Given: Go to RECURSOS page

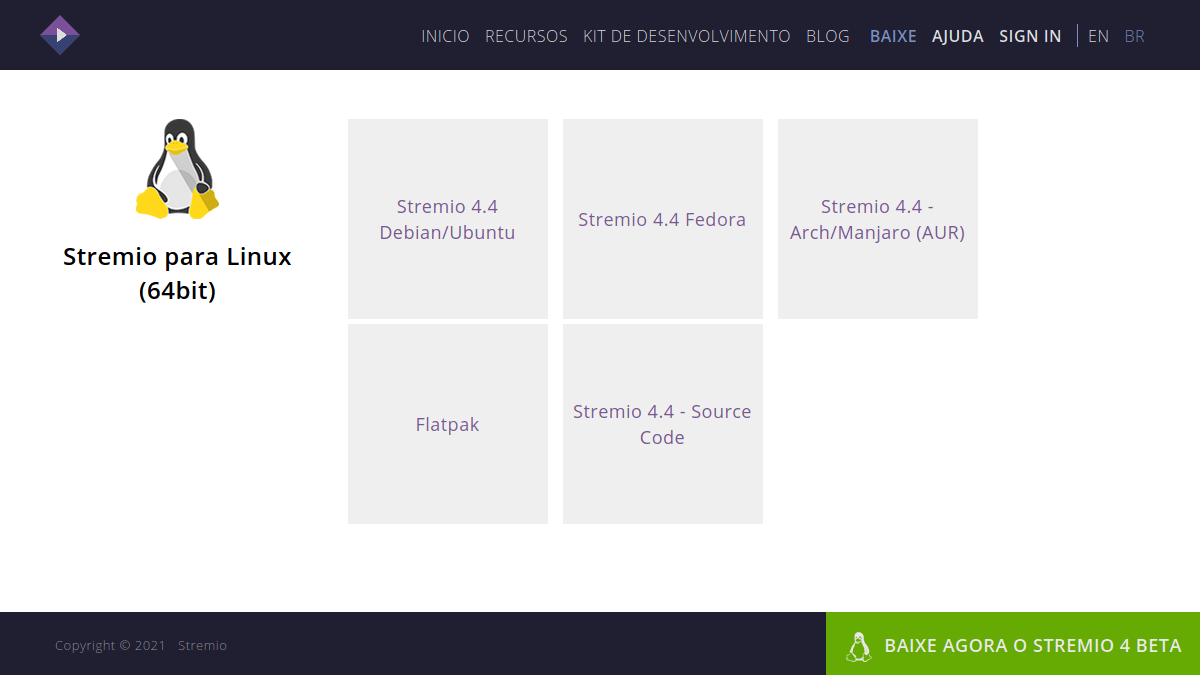Looking at the screenshot, I should (x=526, y=36).
